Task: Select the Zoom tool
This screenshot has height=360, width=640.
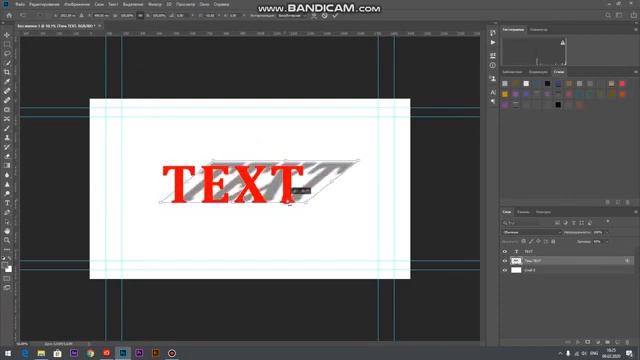Action: [x=7, y=240]
